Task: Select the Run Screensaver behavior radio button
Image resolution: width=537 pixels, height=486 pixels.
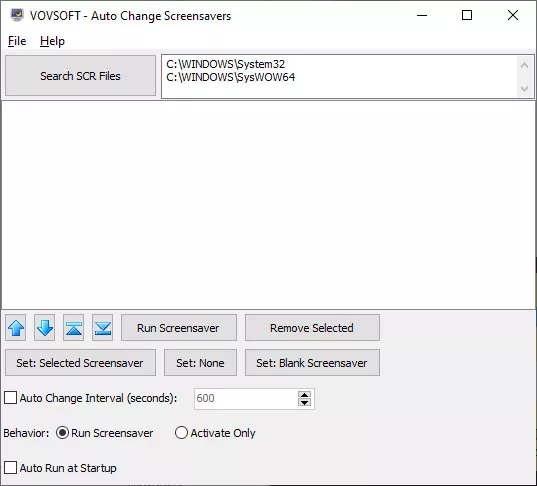Action: point(62,433)
